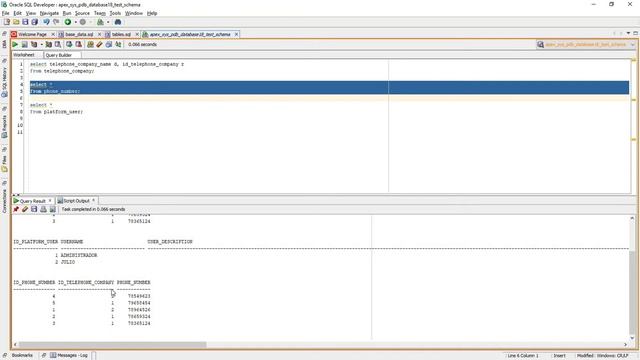Image resolution: width=640 pixels, height=360 pixels.
Task: Click the Redo arrow icon
Action: click(x=56, y=22)
